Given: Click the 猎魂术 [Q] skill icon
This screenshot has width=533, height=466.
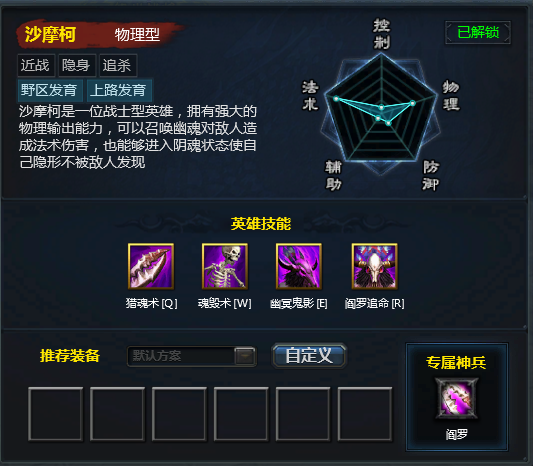Looking at the screenshot, I should coord(151,266).
